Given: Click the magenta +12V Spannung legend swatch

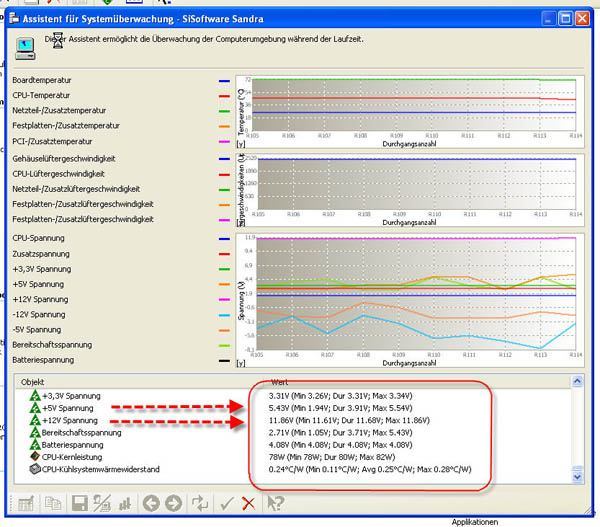Looking at the screenshot, I should [x=224, y=299].
